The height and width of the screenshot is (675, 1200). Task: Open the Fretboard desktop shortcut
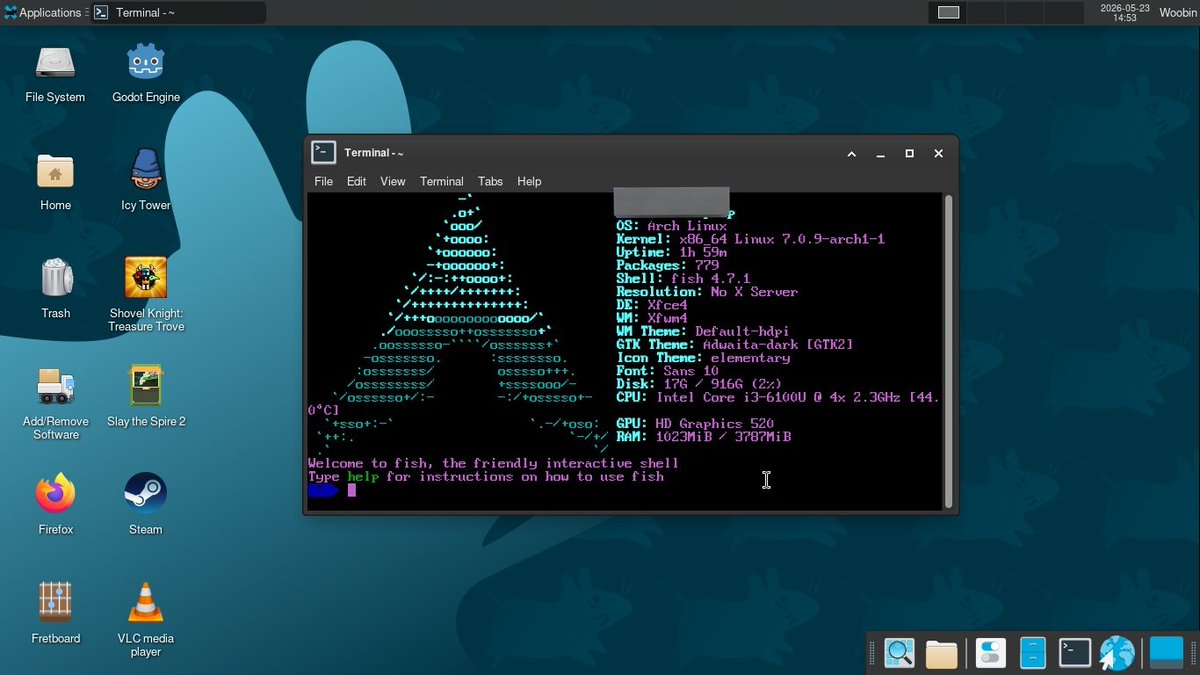(x=55, y=602)
